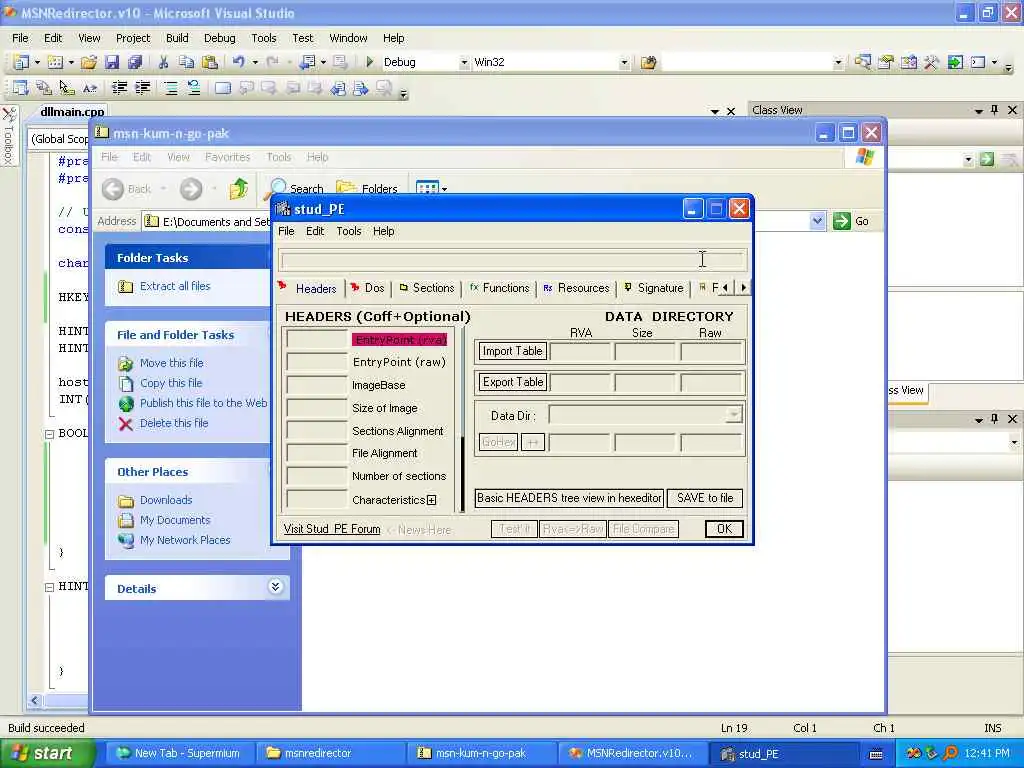Expand Details pane chevron in Explorer

pyautogui.click(x=276, y=586)
